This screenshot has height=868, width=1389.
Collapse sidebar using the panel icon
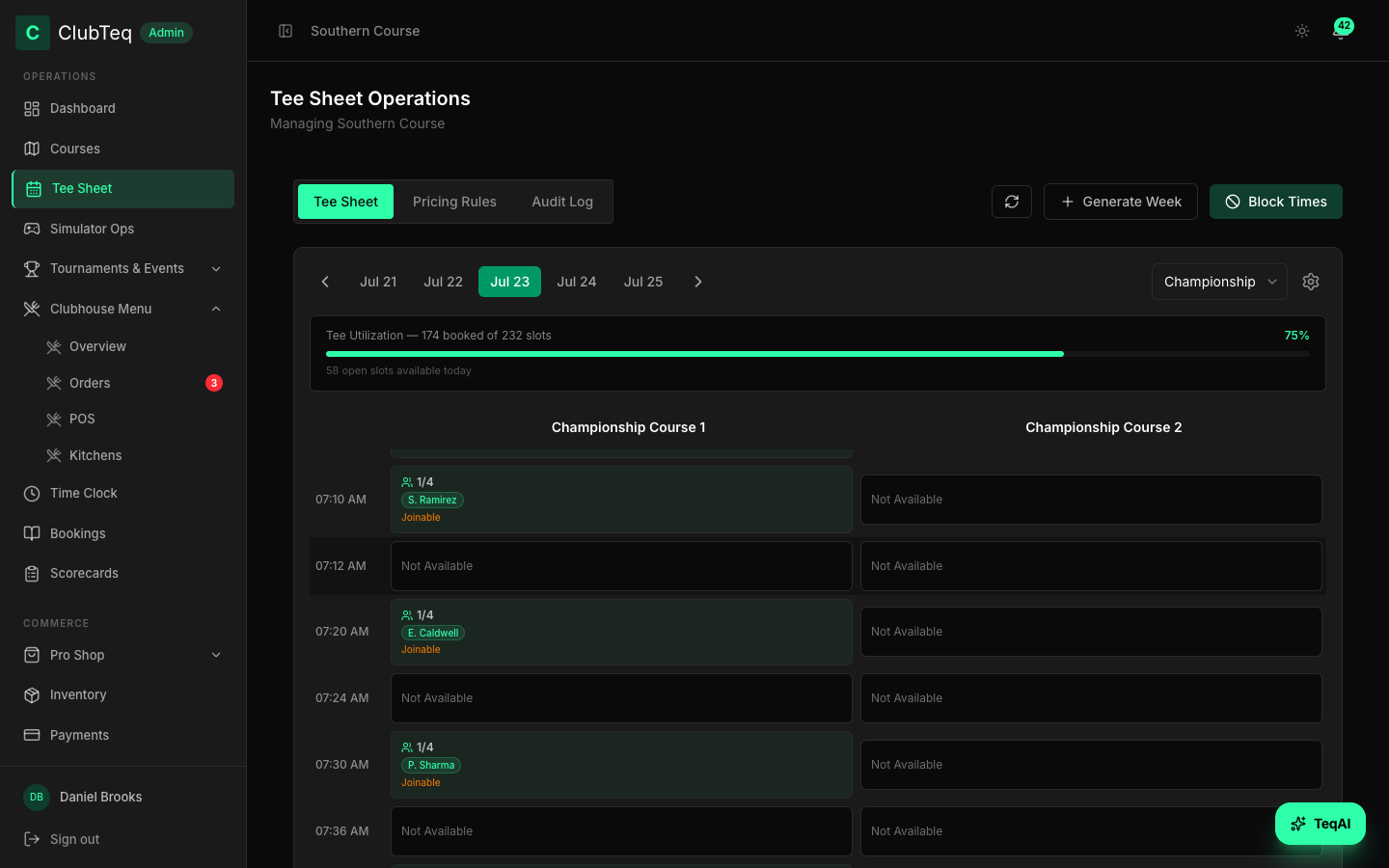click(x=286, y=31)
